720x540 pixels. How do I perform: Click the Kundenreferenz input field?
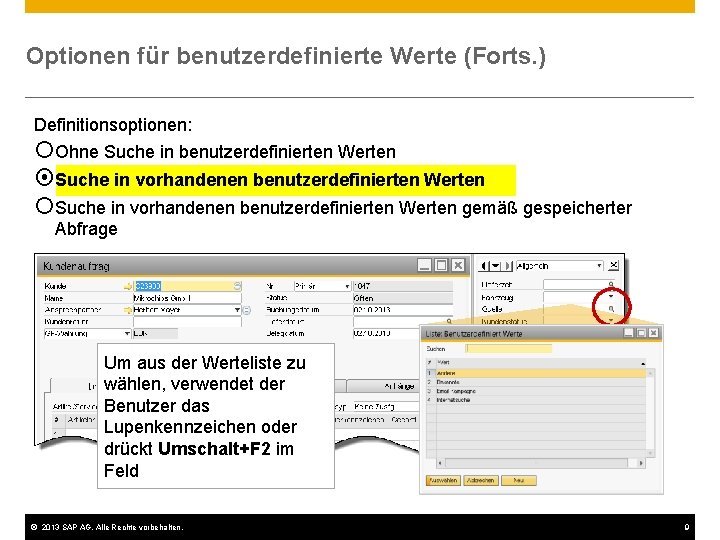pyautogui.click(x=187, y=321)
